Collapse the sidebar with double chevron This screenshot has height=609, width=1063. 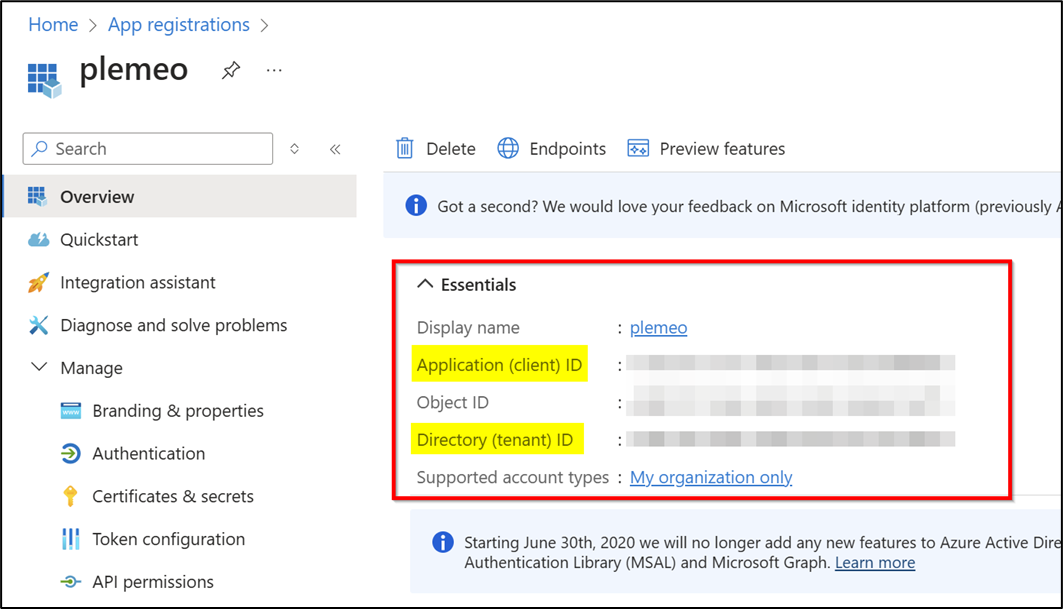pyautogui.click(x=335, y=149)
